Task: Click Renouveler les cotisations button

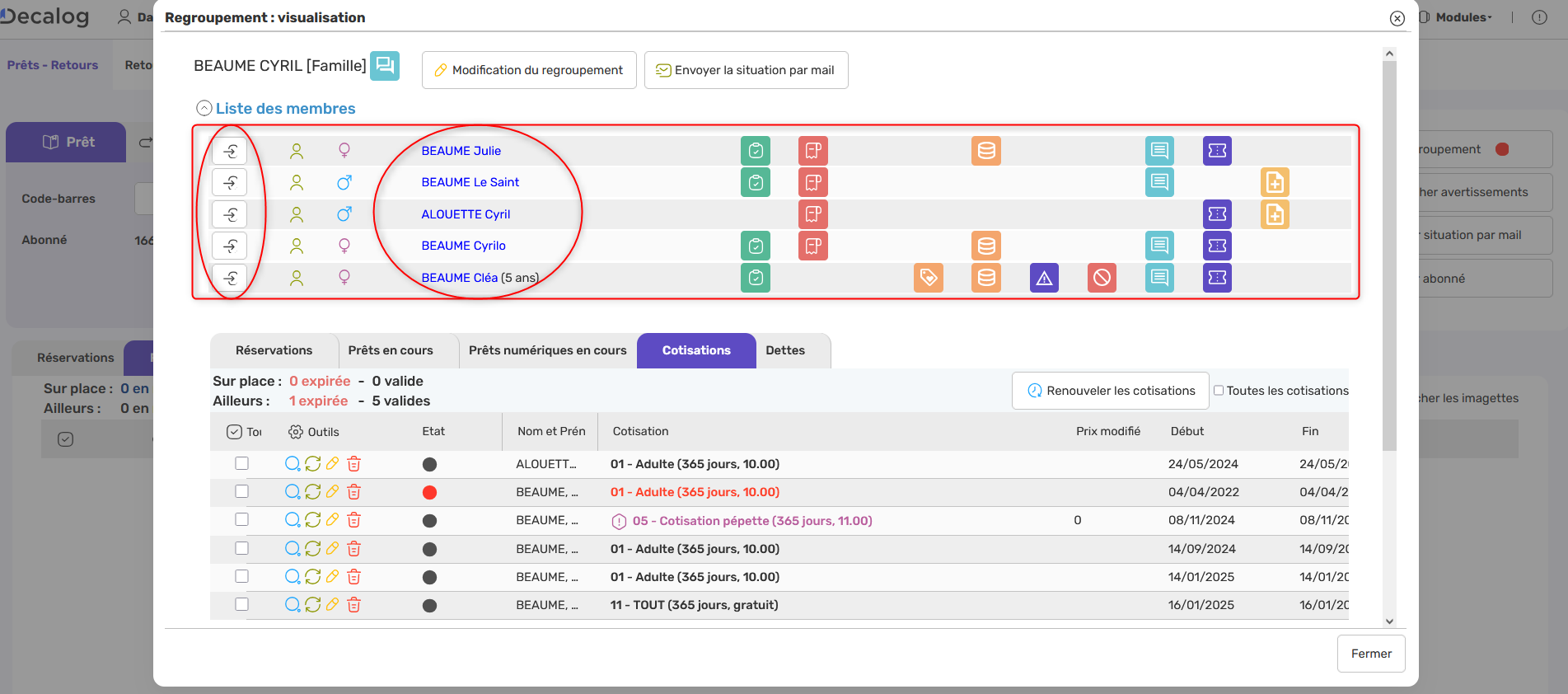Action: tap(1110, 391)
